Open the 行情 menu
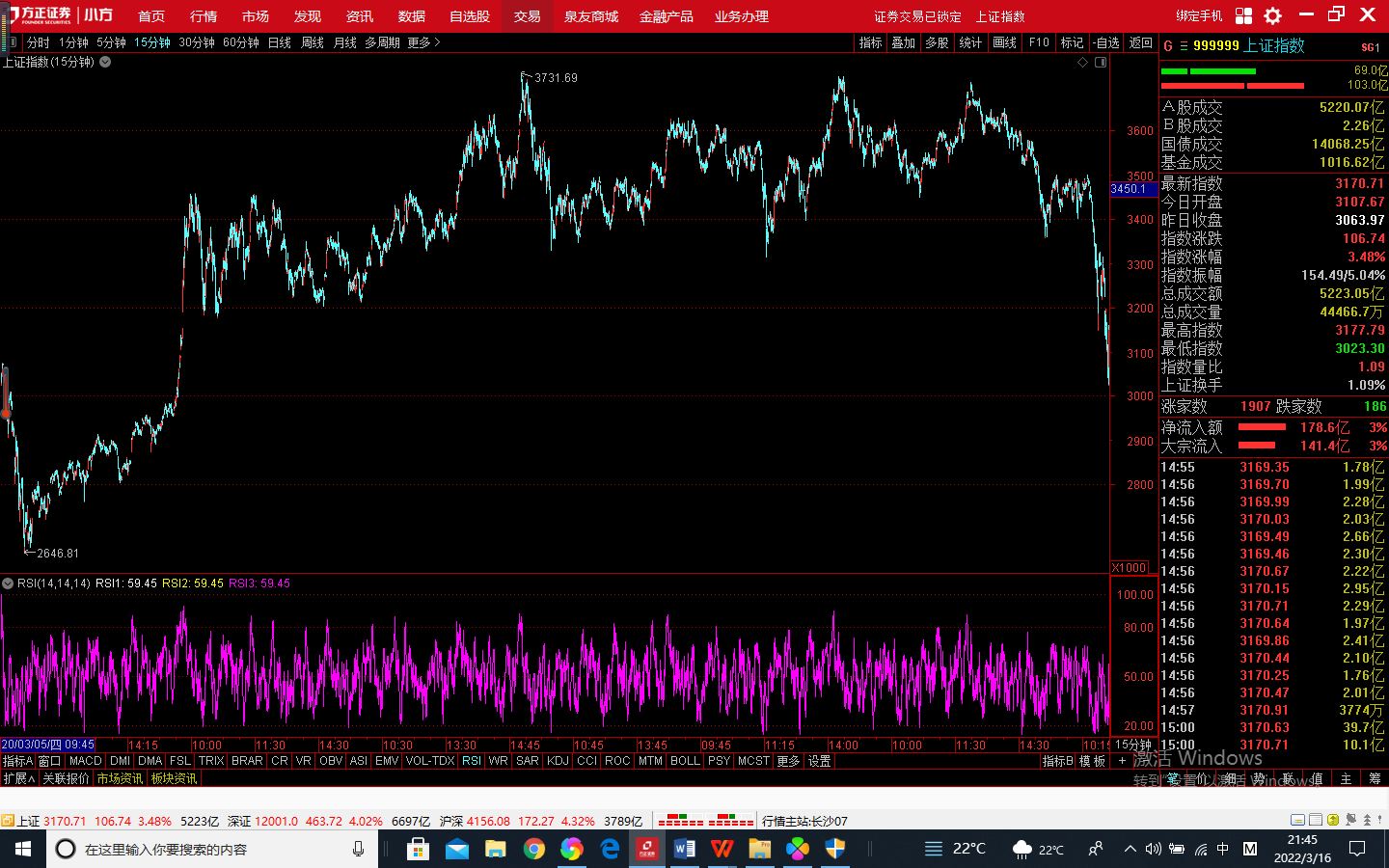 tap(204, 16)
